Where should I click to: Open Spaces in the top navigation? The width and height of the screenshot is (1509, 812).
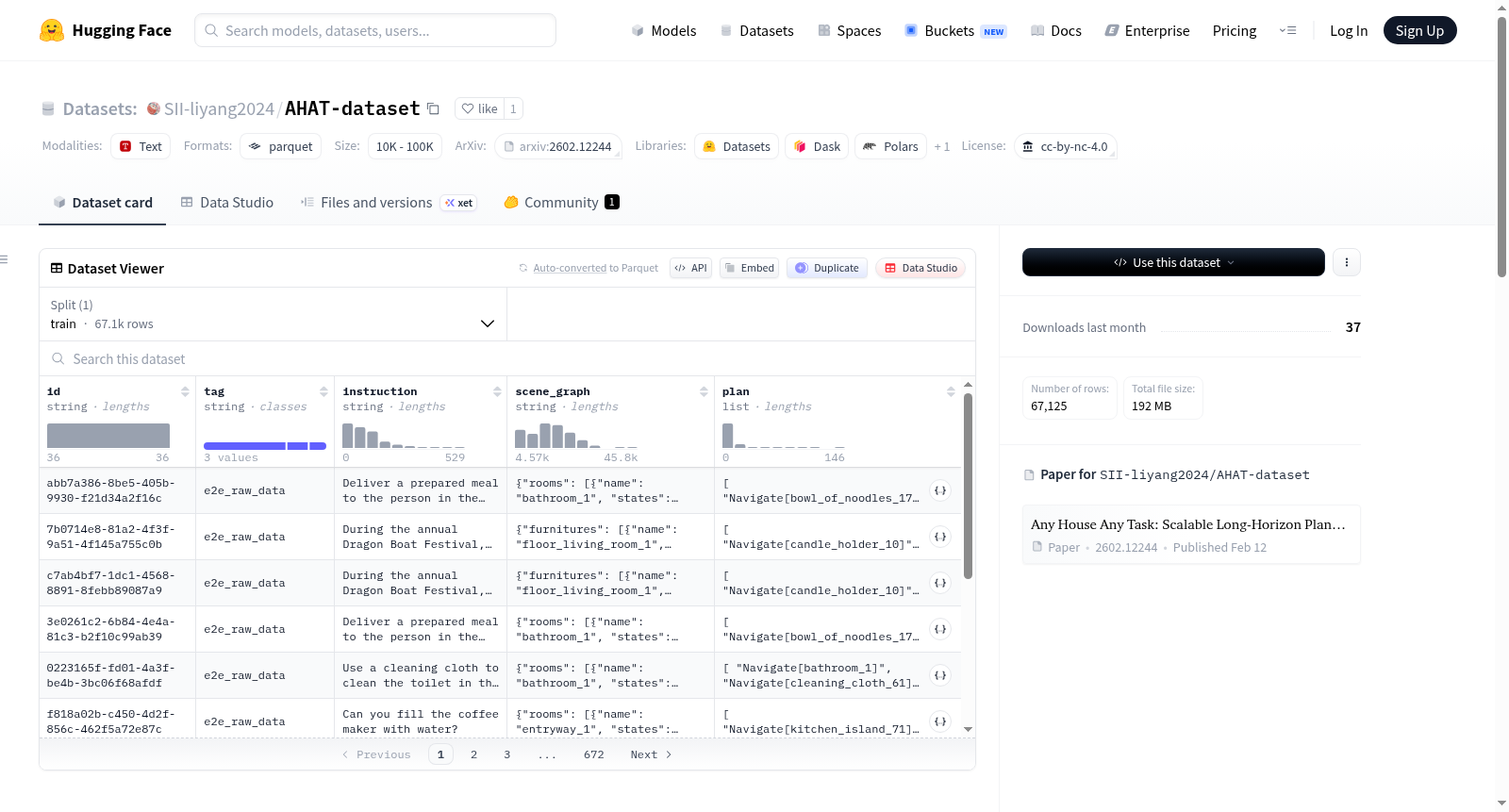850,30
